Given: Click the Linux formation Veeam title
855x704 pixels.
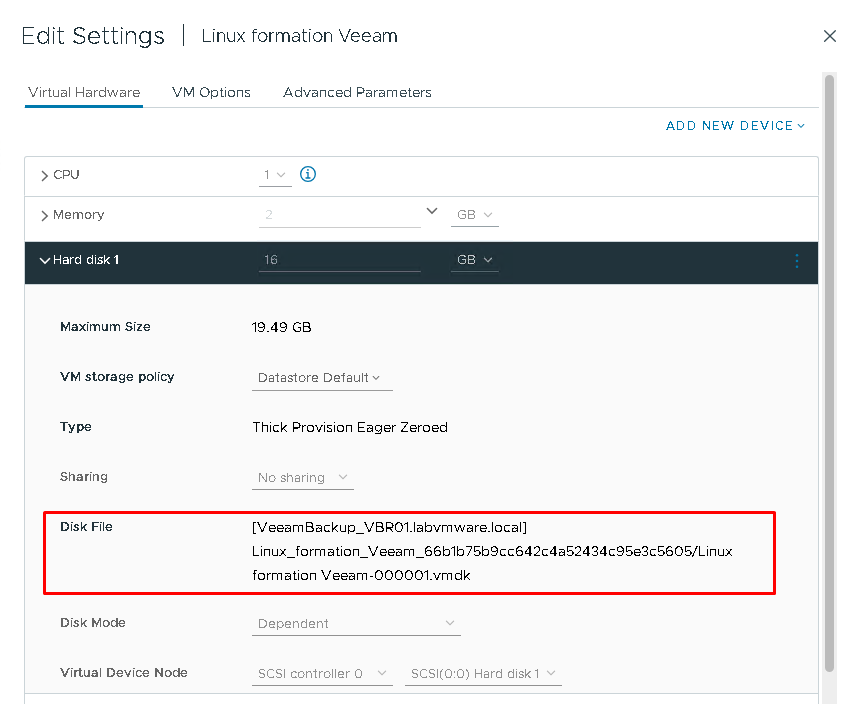Looking at the screenshot, I should [299, 36].
